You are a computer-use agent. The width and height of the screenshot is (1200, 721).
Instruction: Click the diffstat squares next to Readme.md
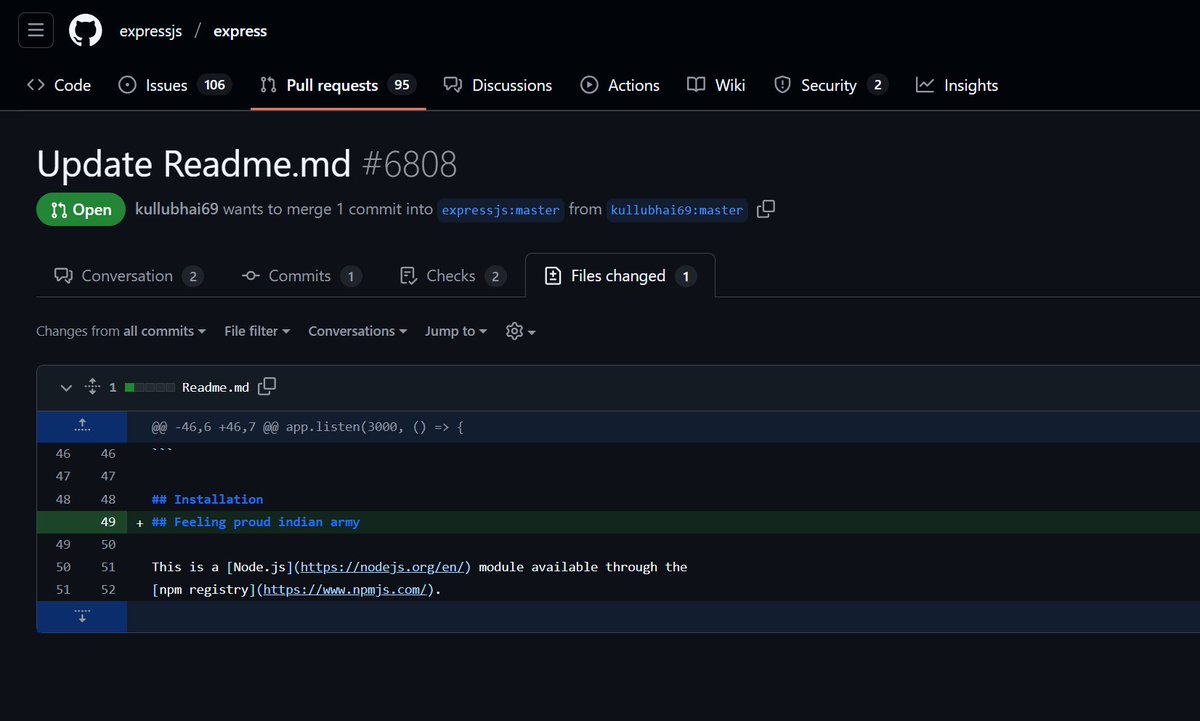pos(150,387)
